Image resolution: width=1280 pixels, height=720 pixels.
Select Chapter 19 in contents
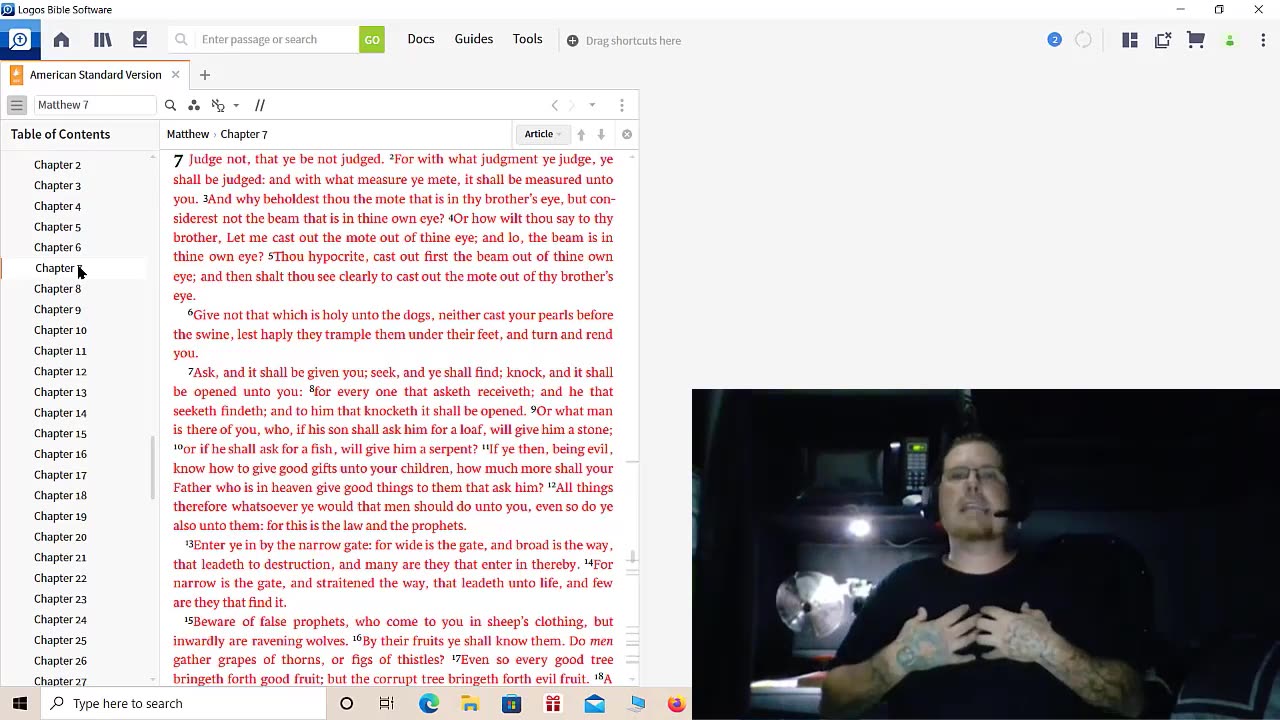(x=60, y=516)
